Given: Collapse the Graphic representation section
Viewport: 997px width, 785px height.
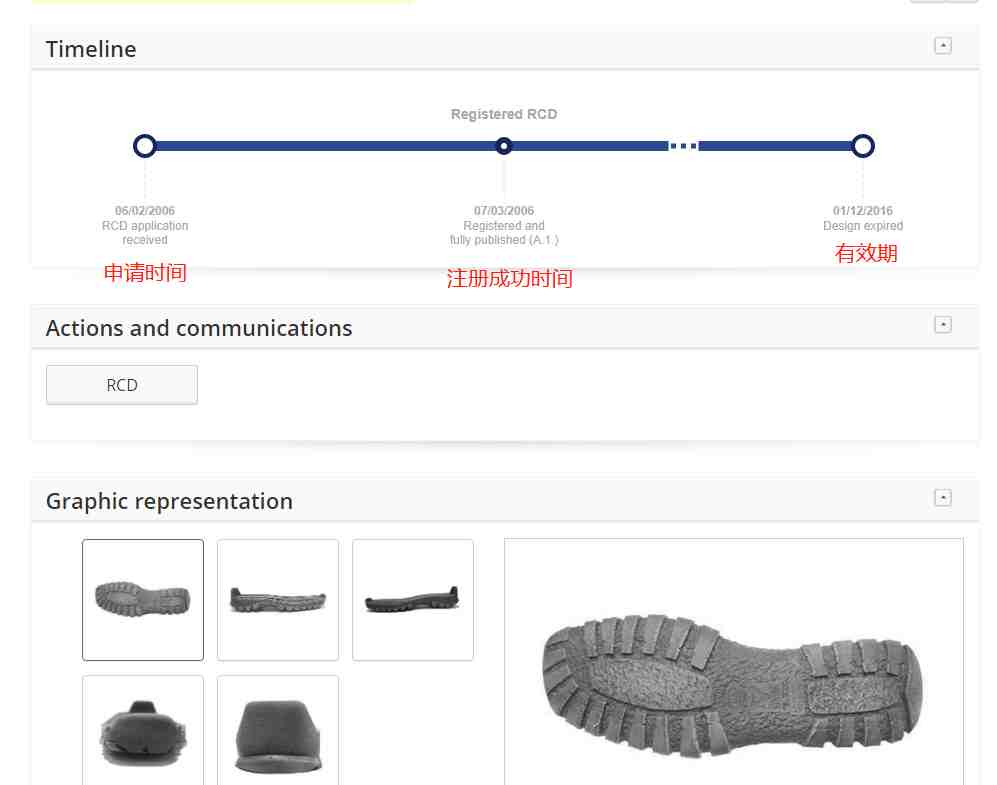Looking at the screenshot, I should (x=942, y=498).
